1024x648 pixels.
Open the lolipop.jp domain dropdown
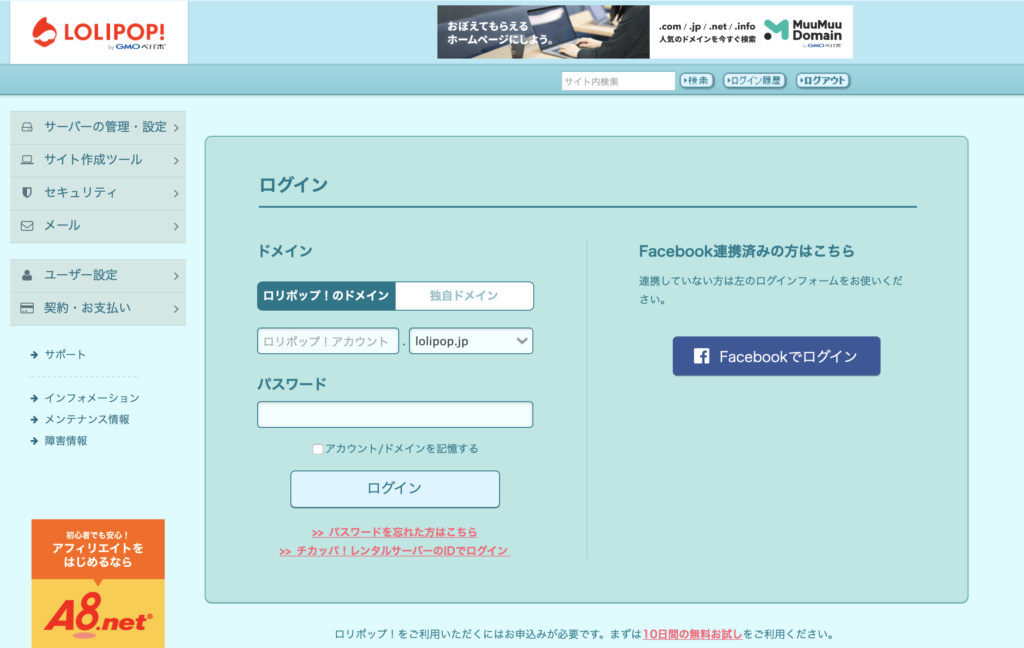click(x=471, y=341)
